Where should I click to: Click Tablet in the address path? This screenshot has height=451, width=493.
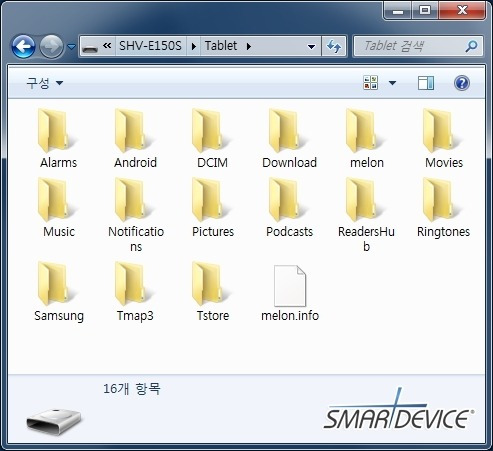pos(221,46)
